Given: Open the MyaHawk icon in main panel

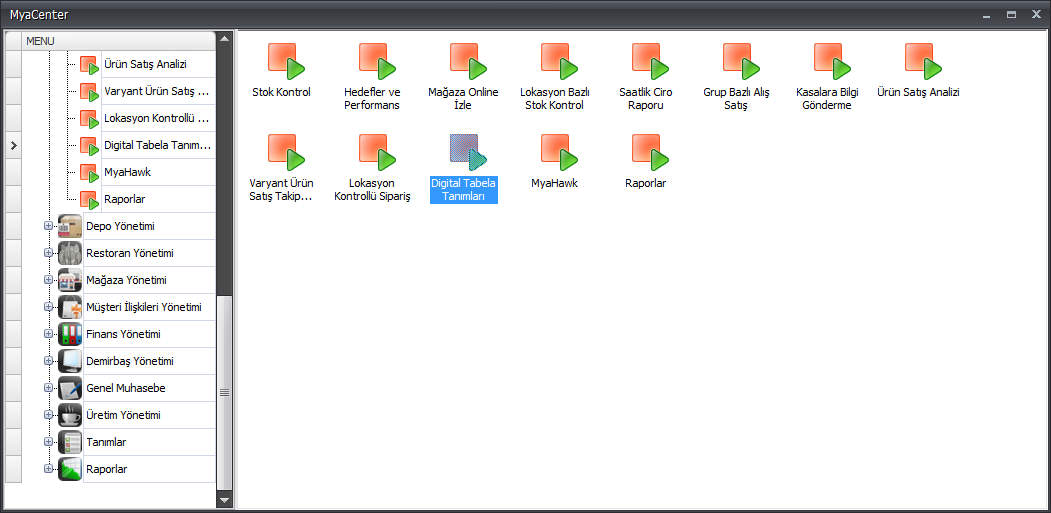Looking at the screenshot, I should tap(560, 152).
